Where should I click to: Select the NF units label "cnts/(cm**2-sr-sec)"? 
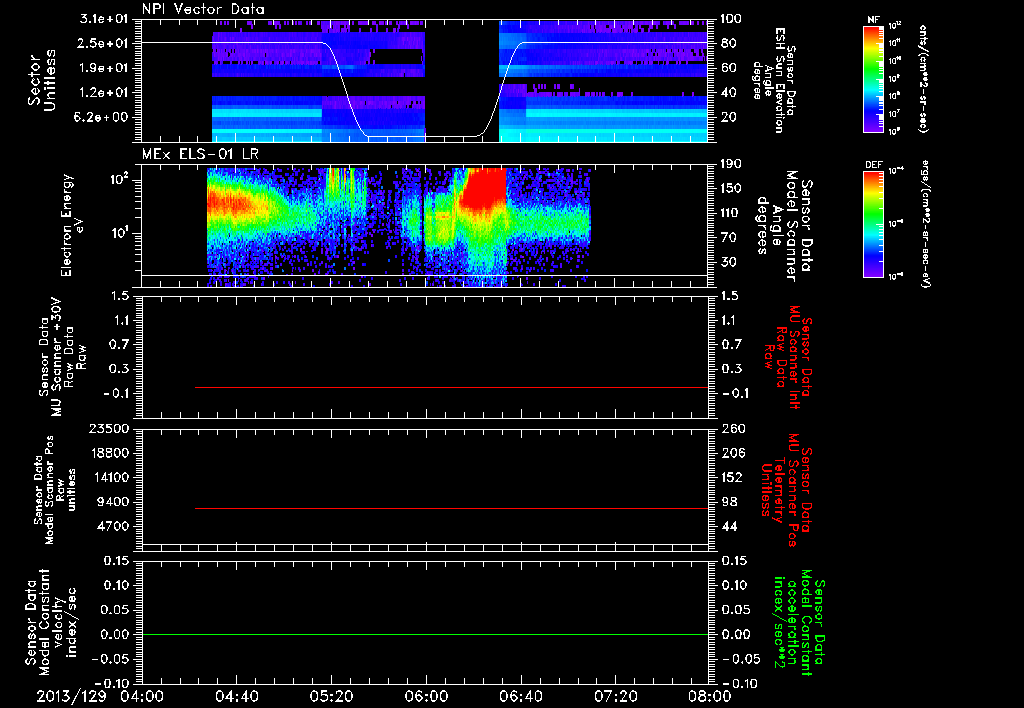(923, 79)
